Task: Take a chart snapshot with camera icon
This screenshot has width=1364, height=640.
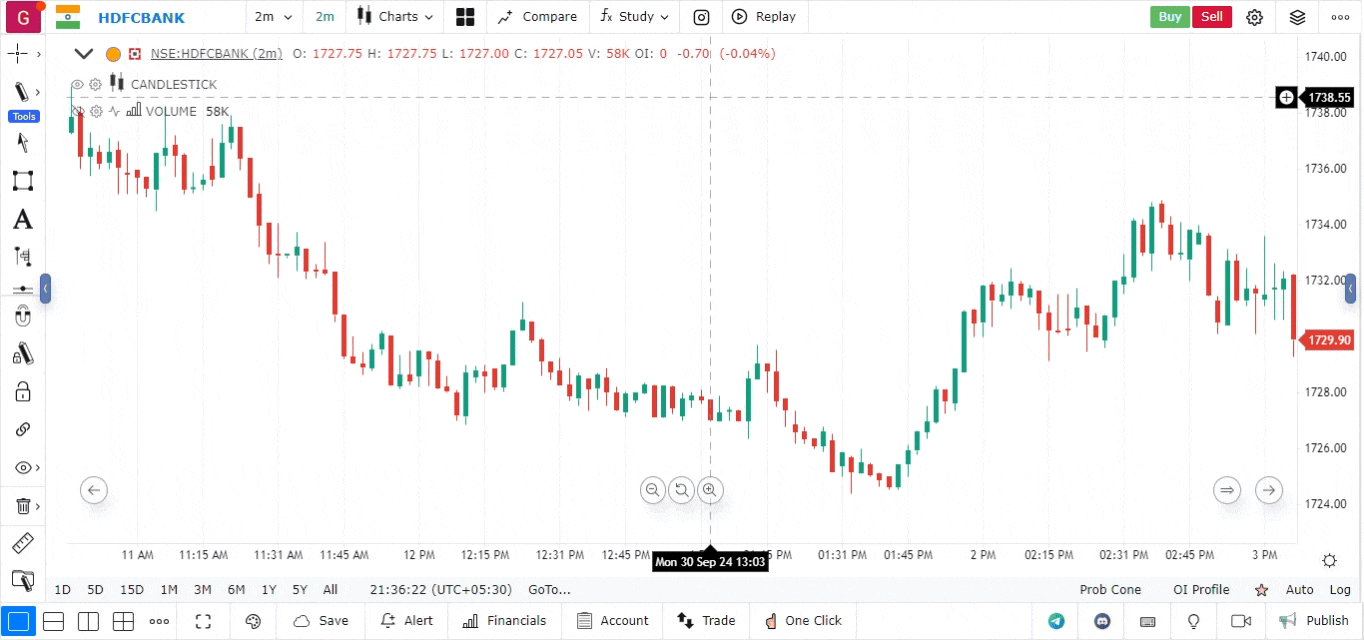Action: tap(702, 17)
